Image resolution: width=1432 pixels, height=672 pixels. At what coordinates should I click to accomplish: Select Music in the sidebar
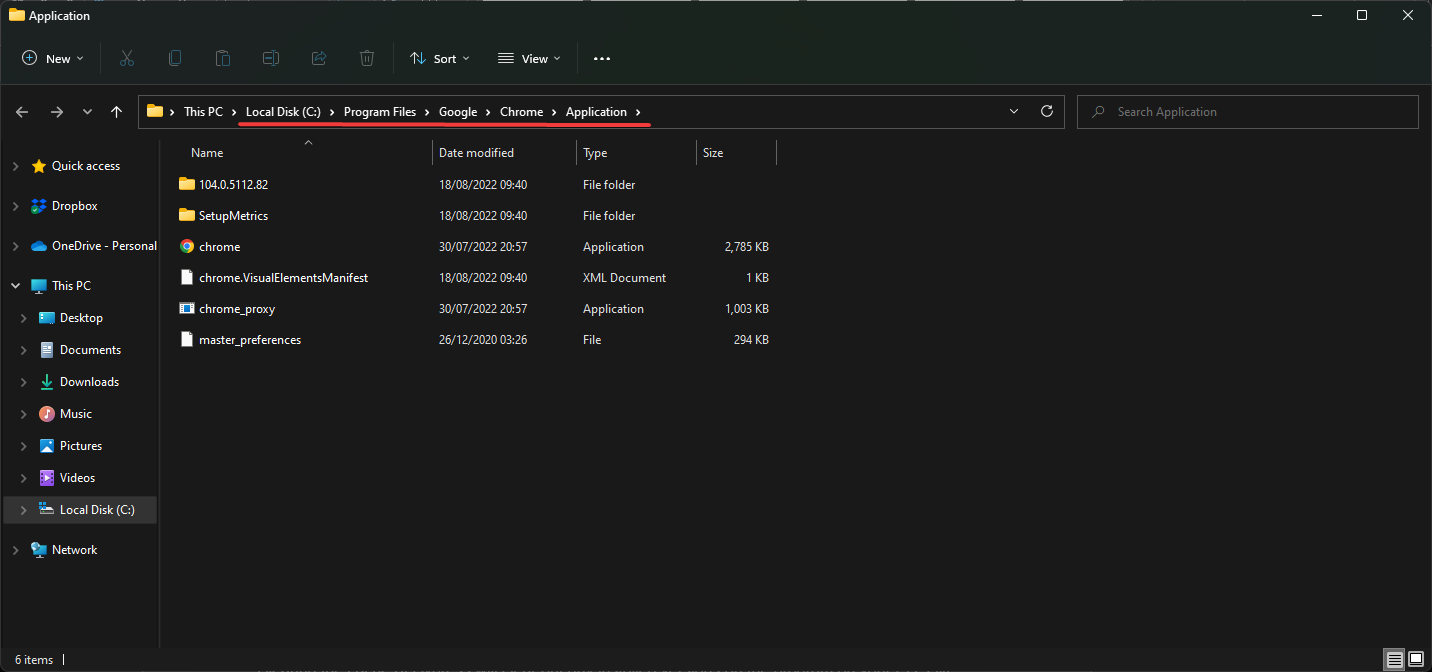pos(76,414)
